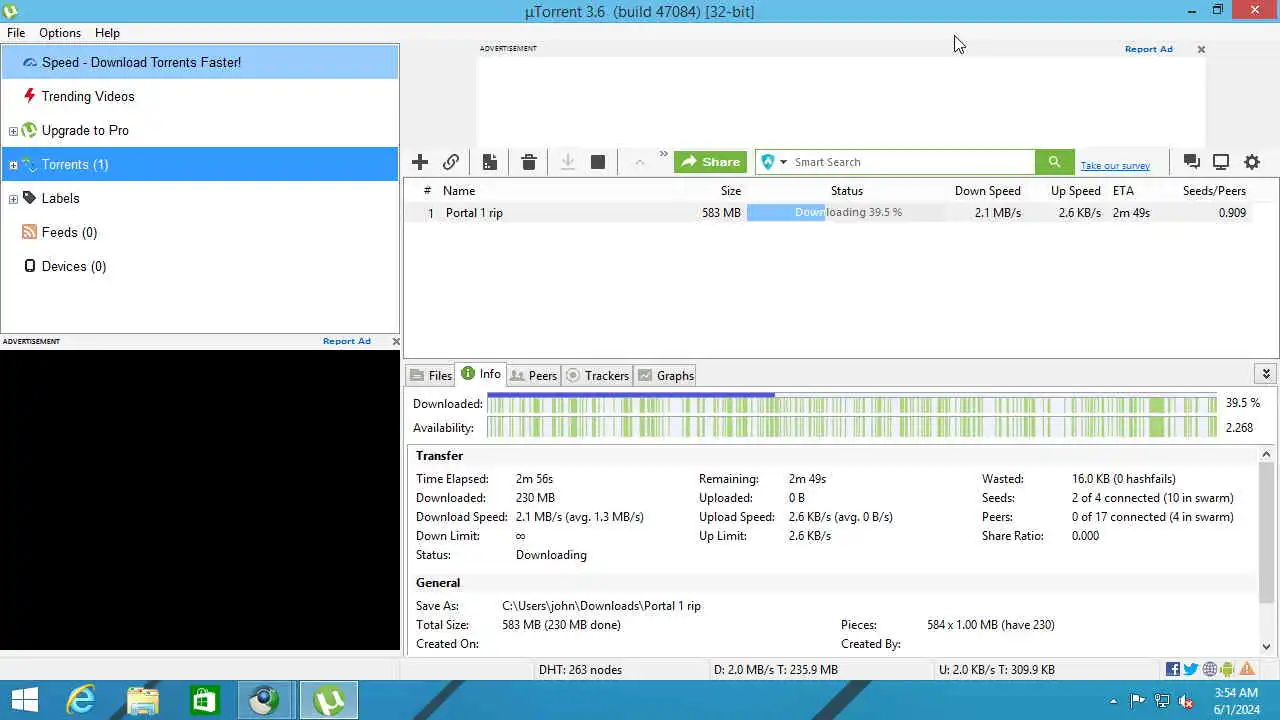Image resolution: width=1280 pixels, height=720 pixels.
Task: Open the Options menu
Action: 60,33
